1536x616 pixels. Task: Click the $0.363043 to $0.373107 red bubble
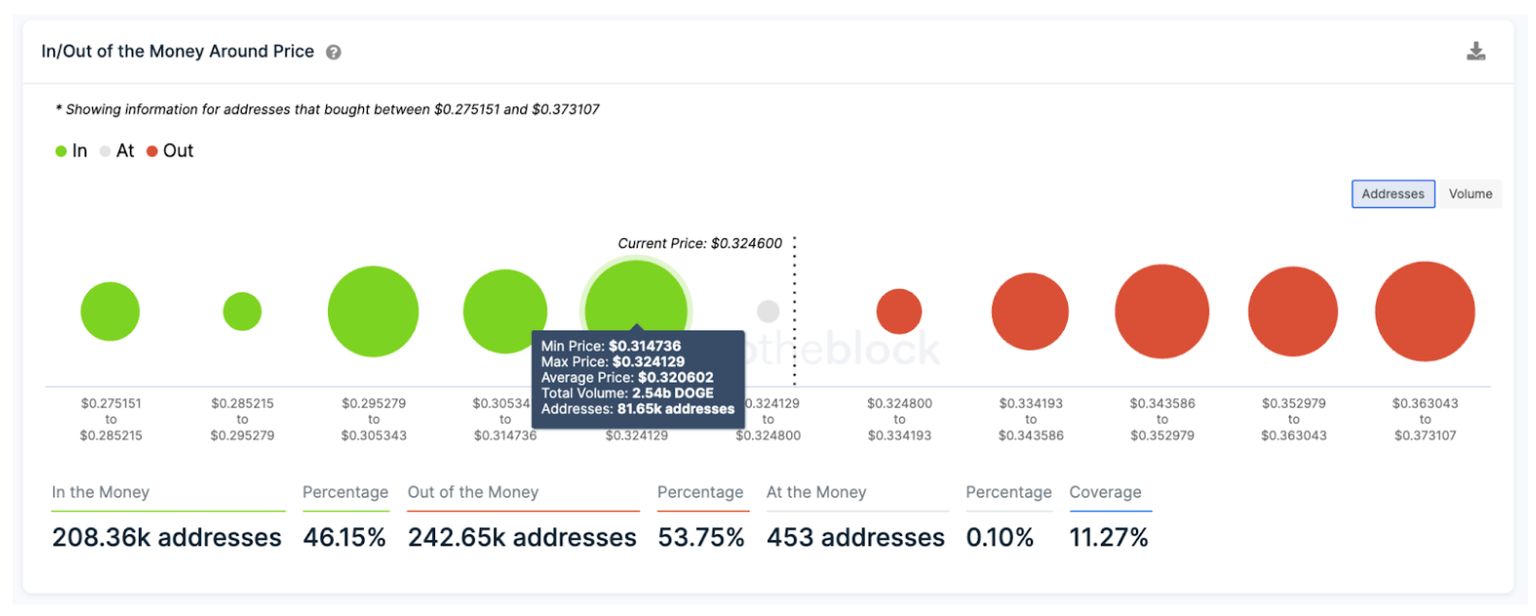pyautogui.click(x=1425, y=311)
